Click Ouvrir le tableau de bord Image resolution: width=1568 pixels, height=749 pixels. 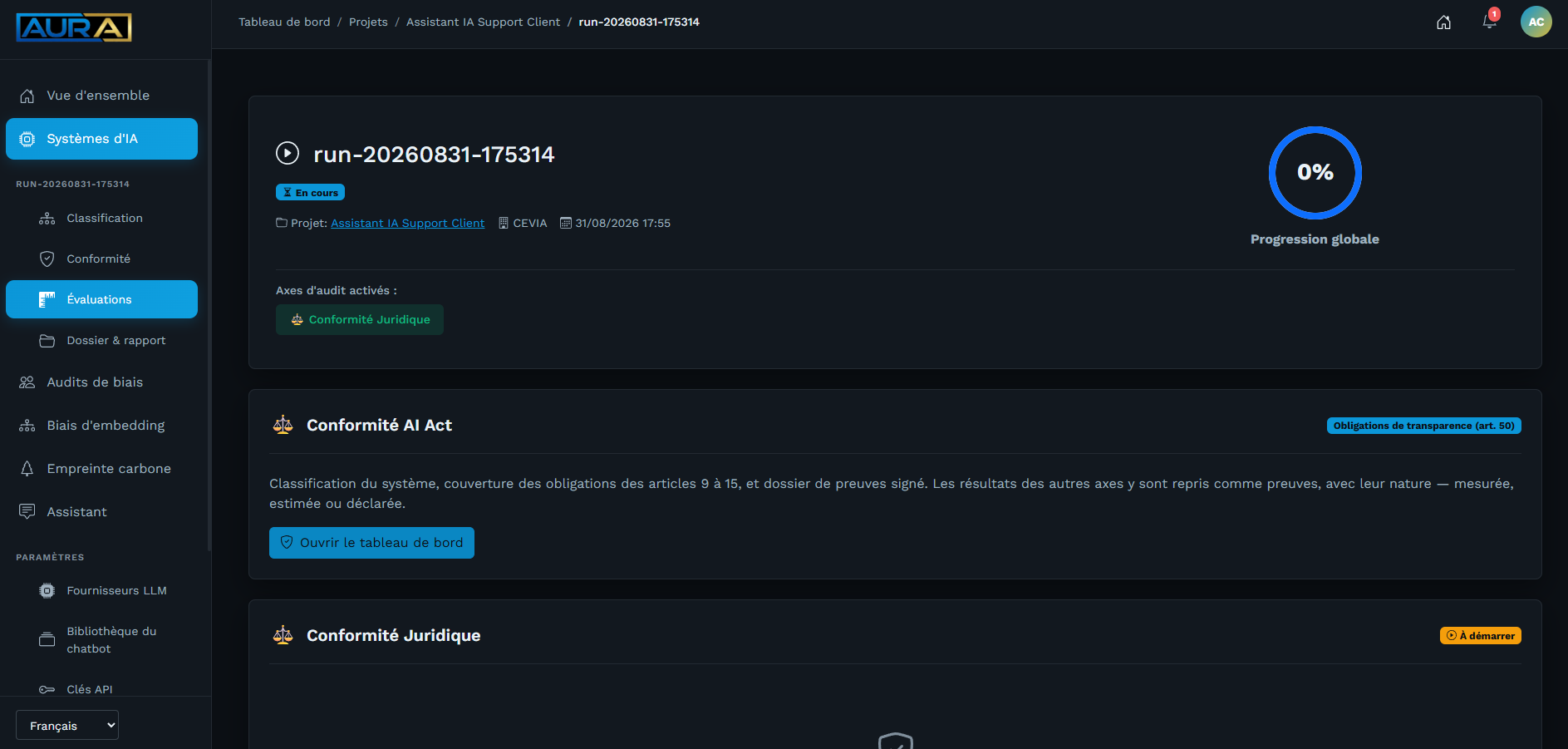coord(371,543)
